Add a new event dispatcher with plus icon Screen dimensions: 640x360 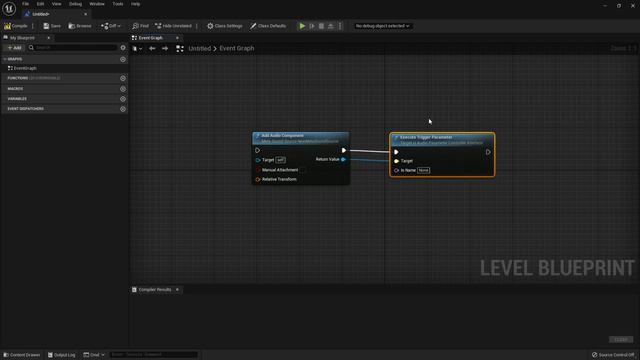(123, 109)
